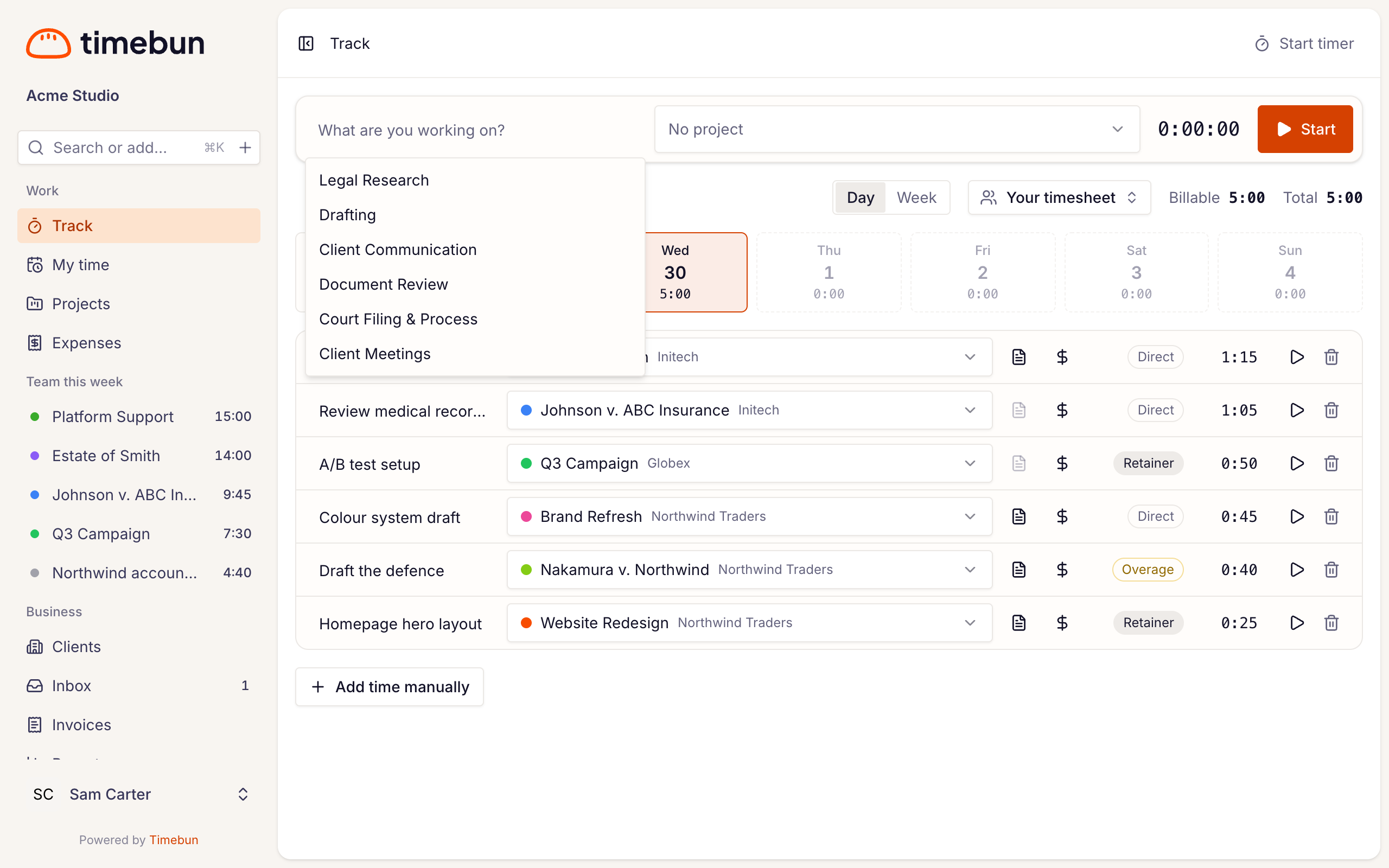Select Thu 1 day card
The width and height of the screenshot is (1389, 868).
point(828,272)
